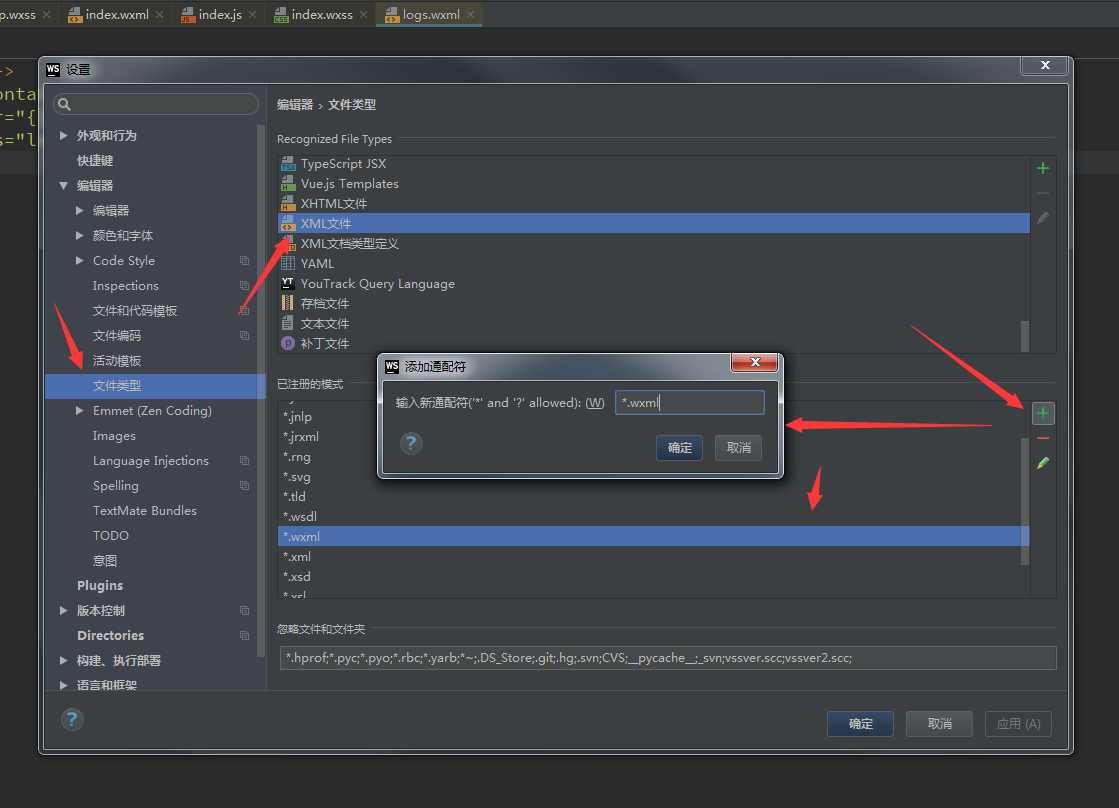Screen dimensions: 1119x808
Task: Click the TypeScript JSX file type icon
Action: tap(288, 163)
